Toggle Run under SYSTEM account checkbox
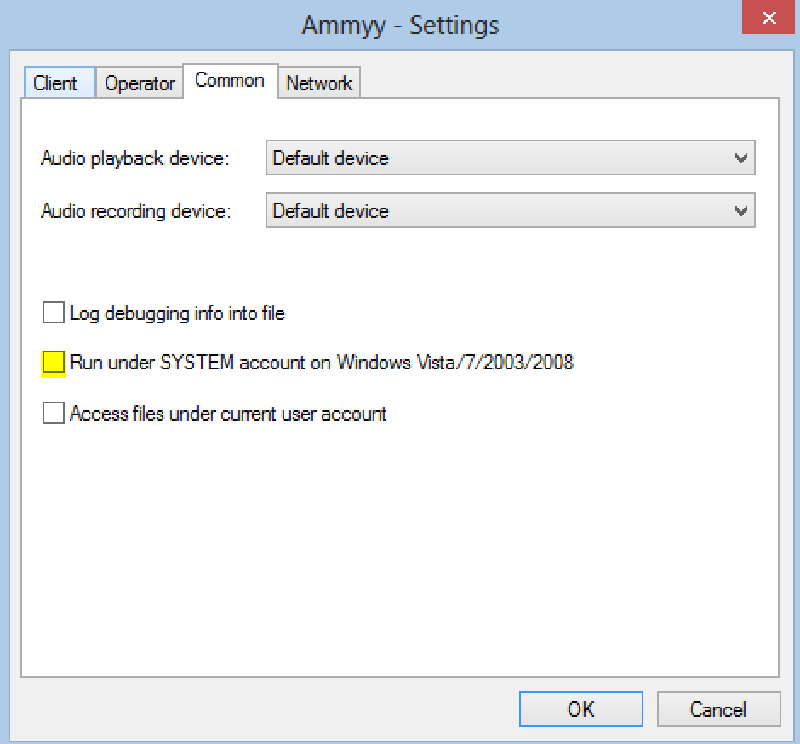This screenshot has height=744, width=800. pyautogui.click(x=54, y=363)
